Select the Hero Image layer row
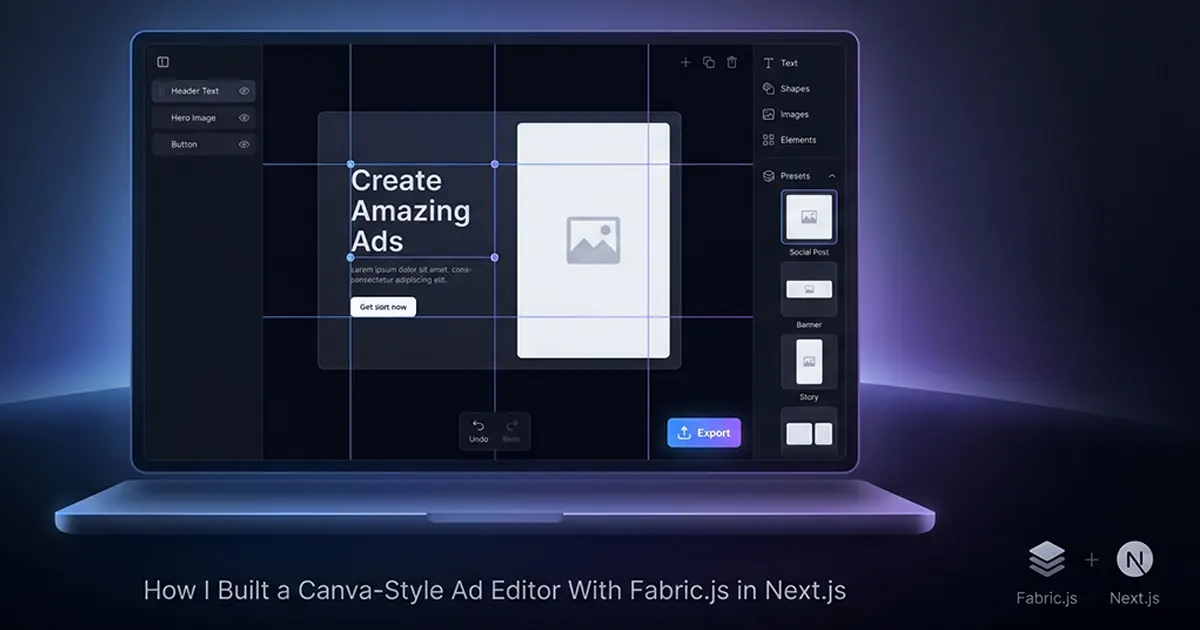1200x630 pixels. pos(203,118)
